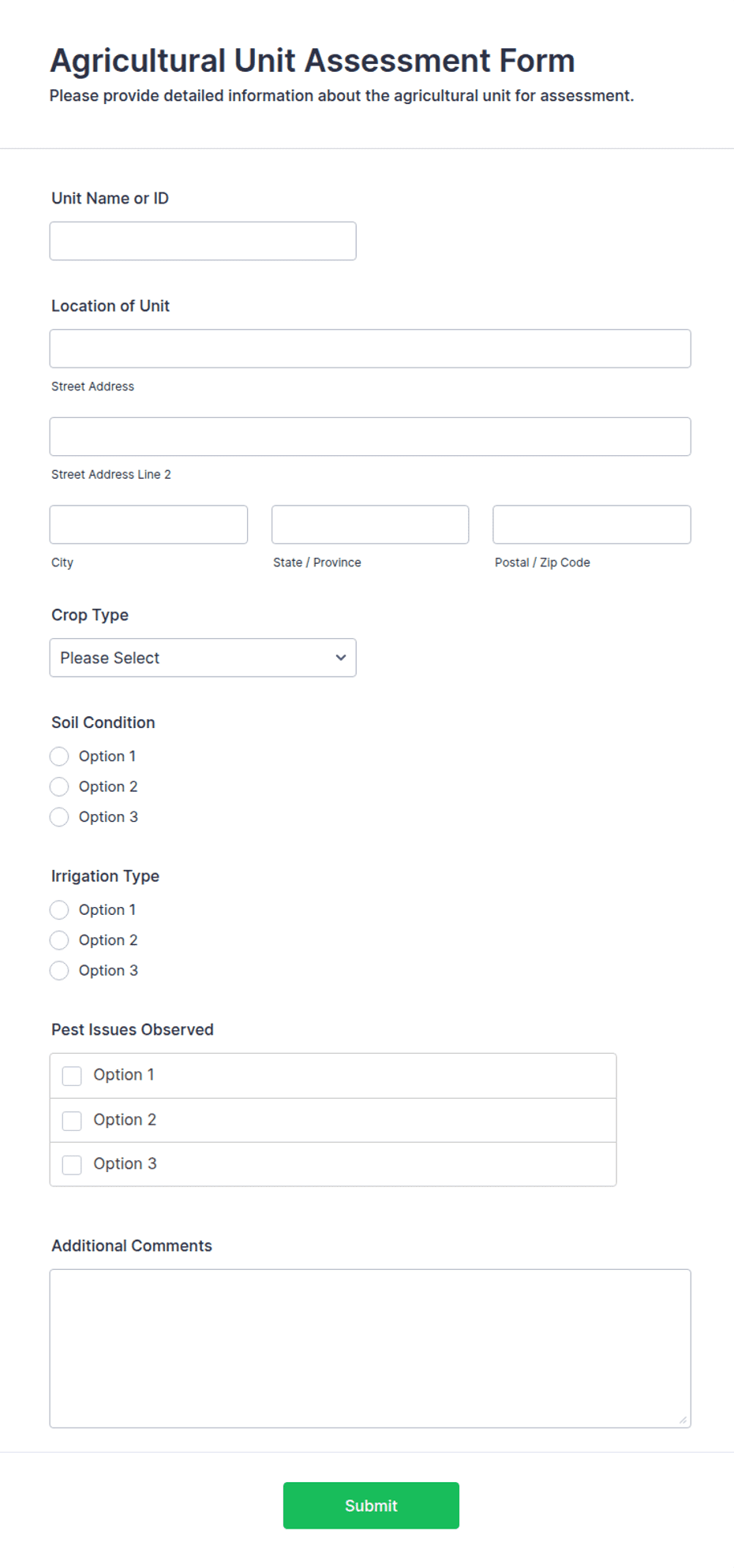Screen dimensions: 734x1568
Task: Focus the City input field
Action: [148, 525]
